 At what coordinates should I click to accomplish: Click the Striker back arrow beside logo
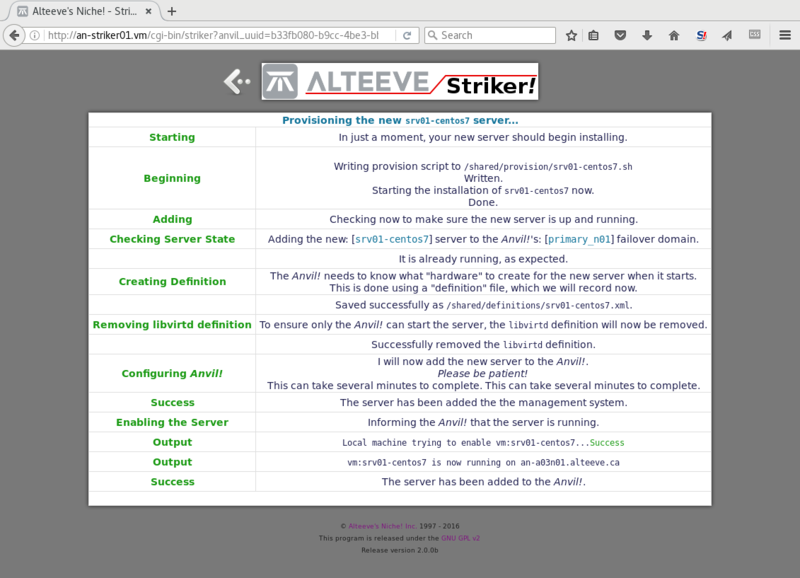(x=237, y=82)
